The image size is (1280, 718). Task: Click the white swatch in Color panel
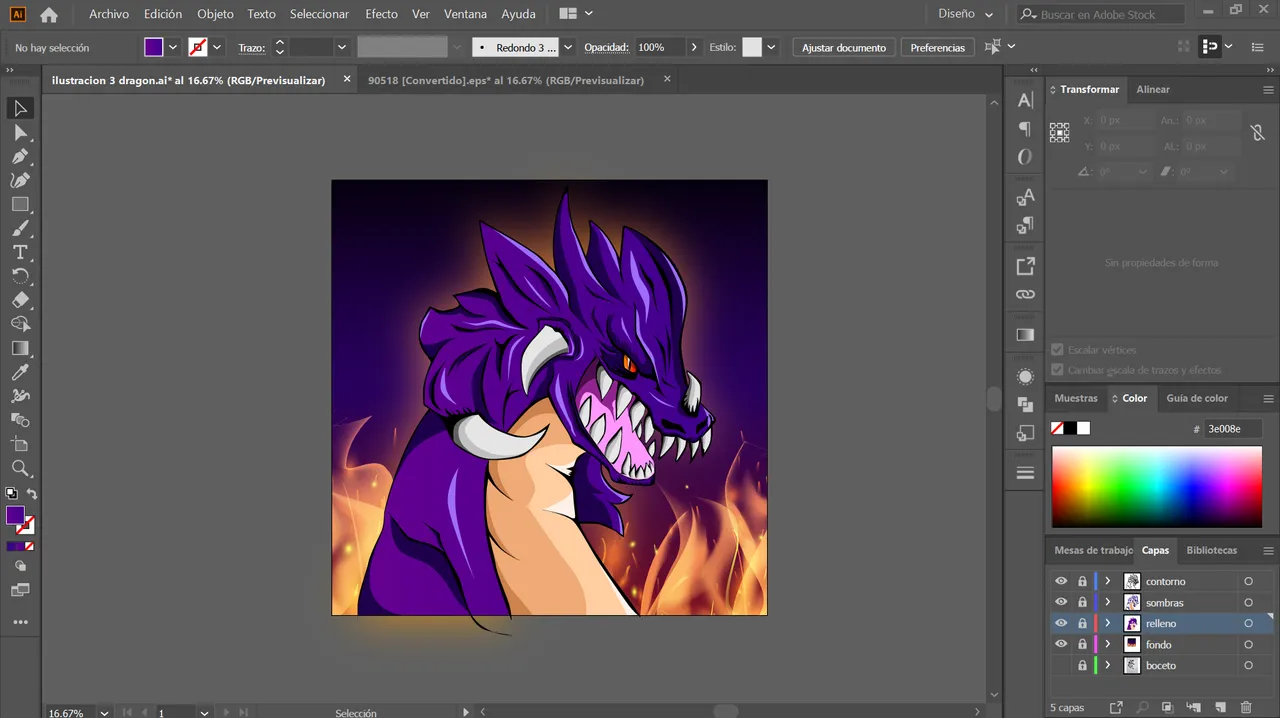1083,428
